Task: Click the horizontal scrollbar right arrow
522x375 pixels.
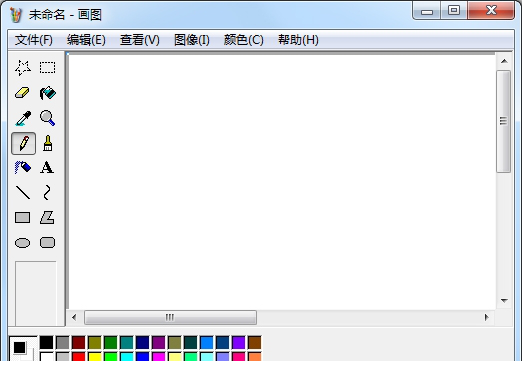Action: coord(487,317)
